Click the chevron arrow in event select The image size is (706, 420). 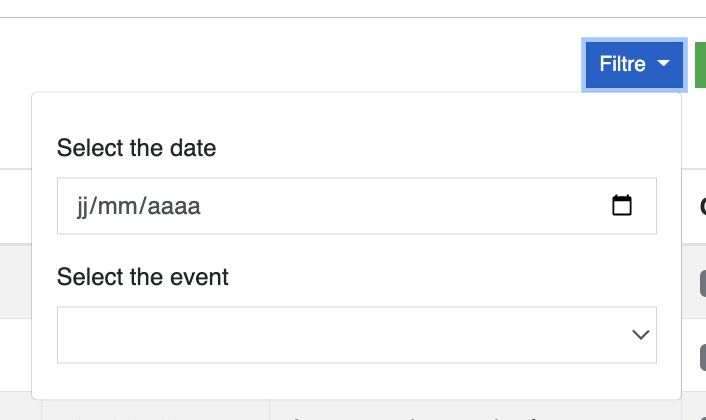click(x=640, y=334)
